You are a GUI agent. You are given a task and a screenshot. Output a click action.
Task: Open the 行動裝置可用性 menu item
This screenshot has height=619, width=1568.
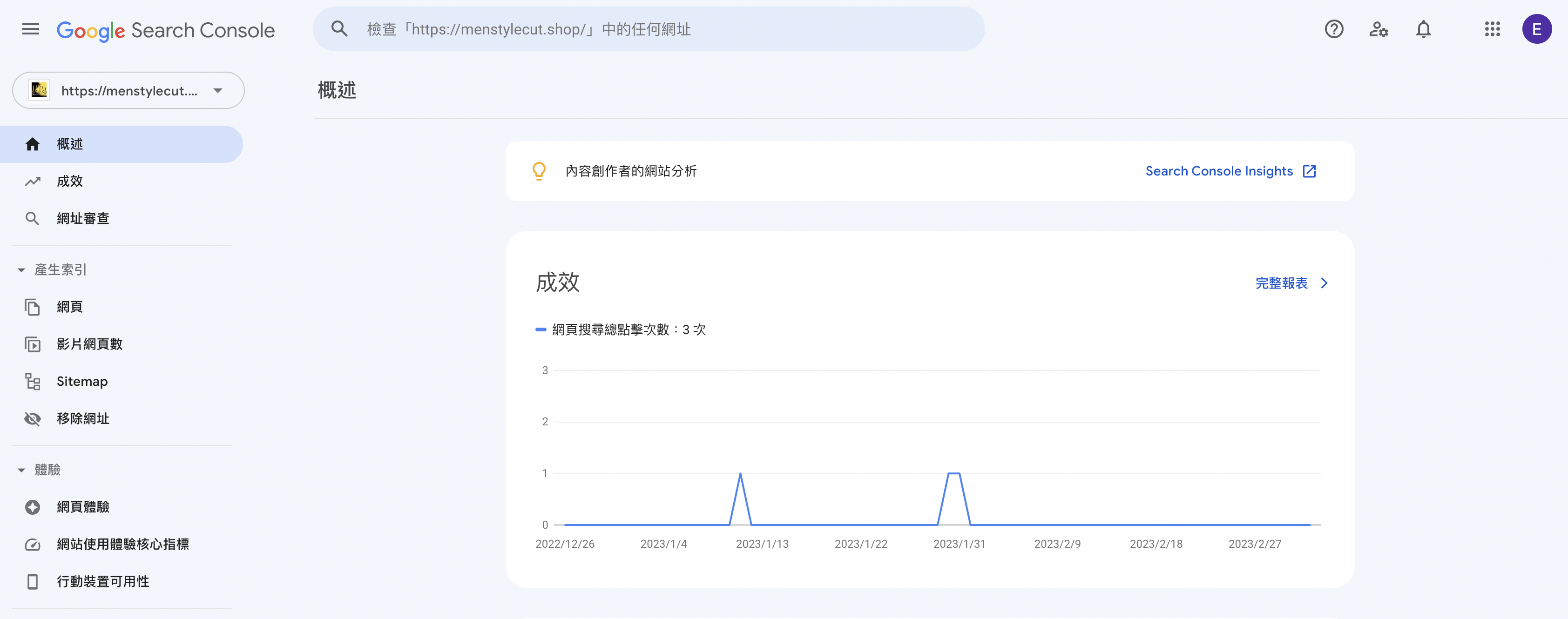(121, 582)
